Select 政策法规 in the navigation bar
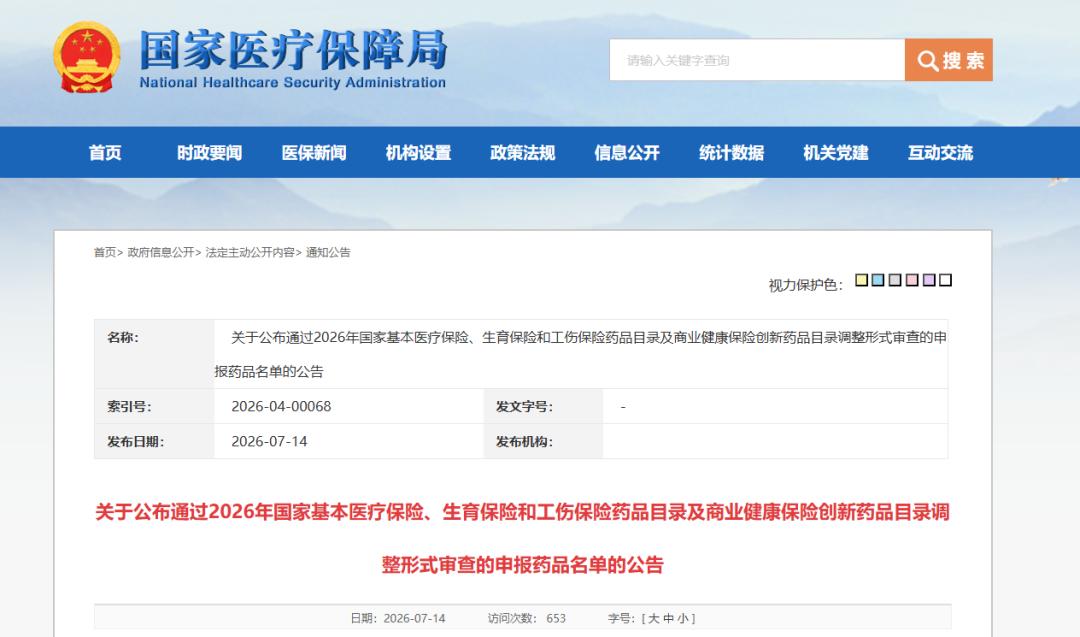 tap(523, 153)
